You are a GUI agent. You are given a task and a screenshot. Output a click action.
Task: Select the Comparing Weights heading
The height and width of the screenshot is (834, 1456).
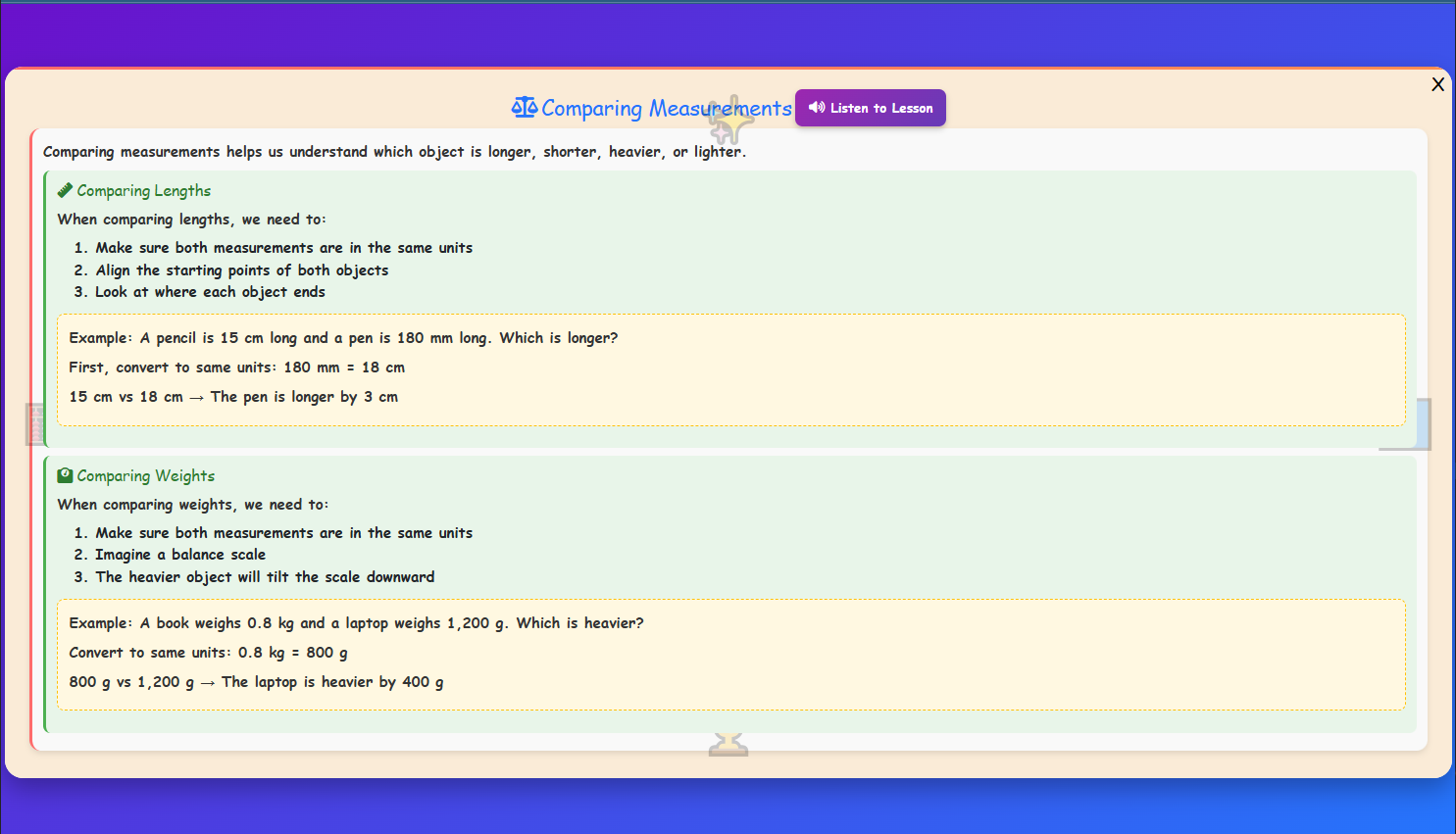[x=145, y=475]
